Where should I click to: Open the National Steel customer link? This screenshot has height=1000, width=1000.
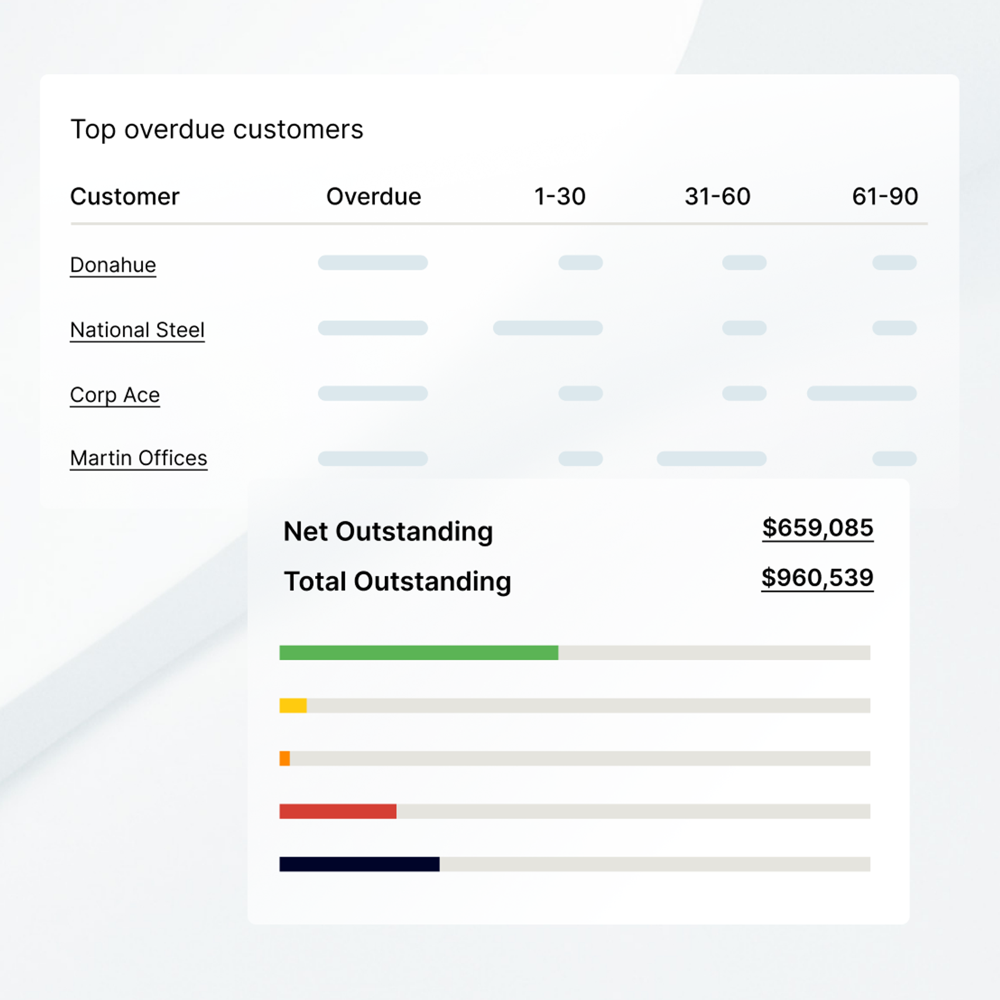coord(137,330)
